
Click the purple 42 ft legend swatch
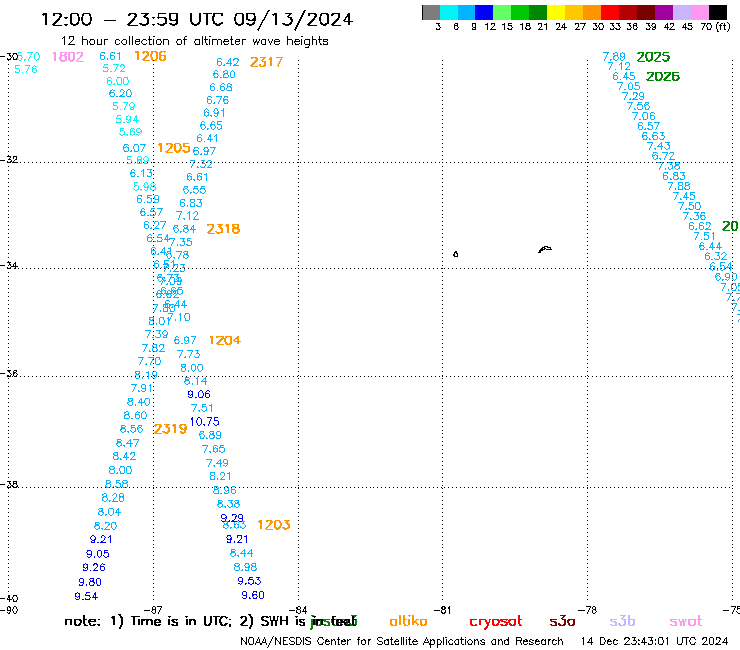click(664, 12)
